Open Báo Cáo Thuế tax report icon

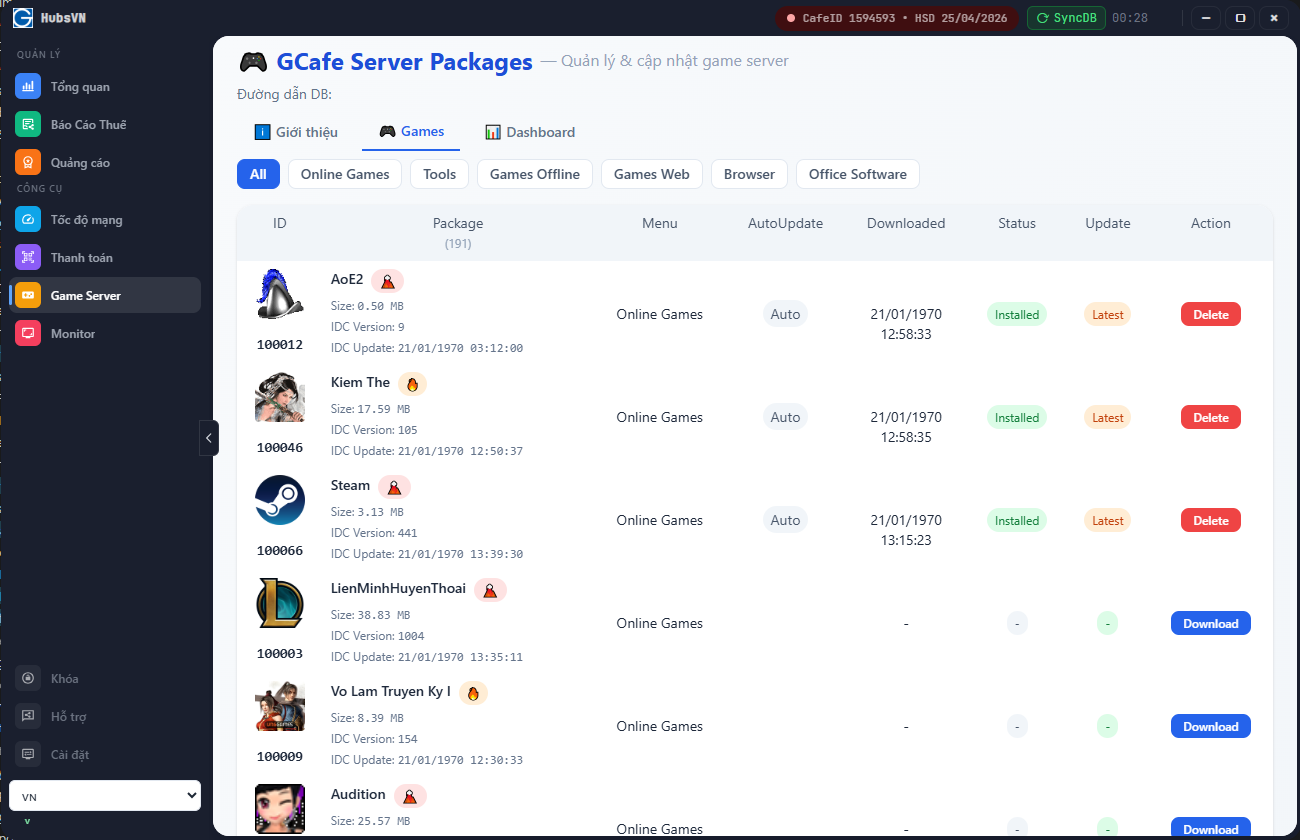28,124
